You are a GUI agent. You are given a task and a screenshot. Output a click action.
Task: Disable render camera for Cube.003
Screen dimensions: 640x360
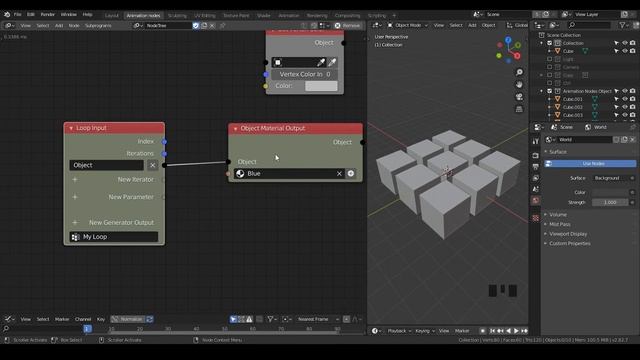click(x=632, y=115)
